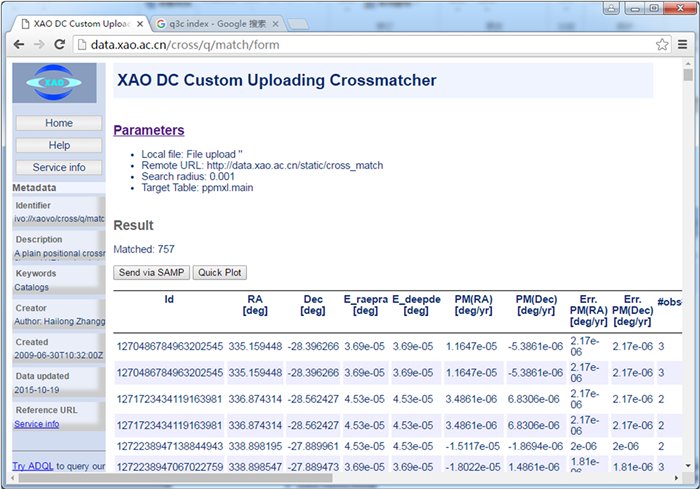Viewport: 700px width, 489px height.
Task: Bookmark page with the star icon
Action: point(662,45)
